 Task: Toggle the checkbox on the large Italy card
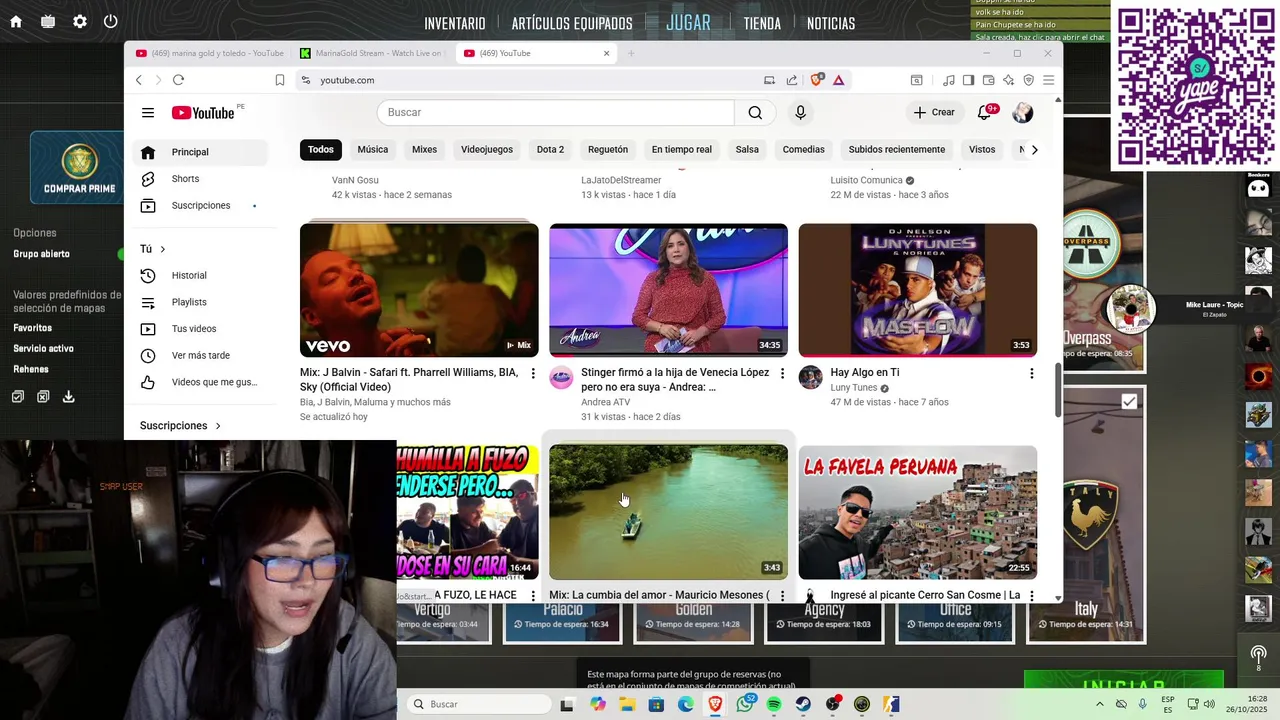click(x=1129, y=402)
